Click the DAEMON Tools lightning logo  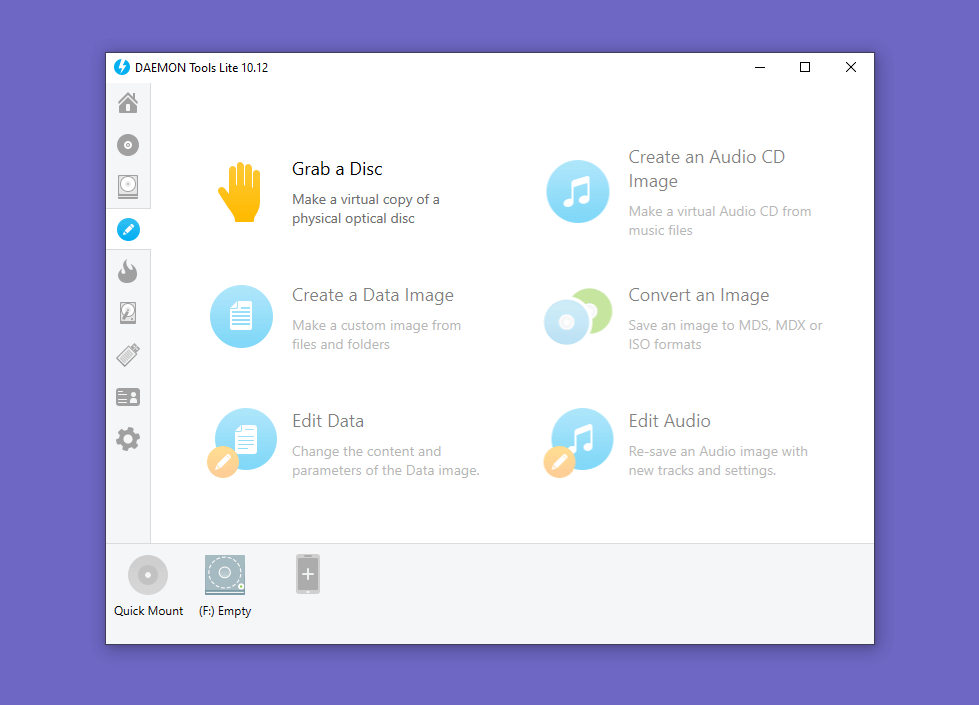(122, 67)
